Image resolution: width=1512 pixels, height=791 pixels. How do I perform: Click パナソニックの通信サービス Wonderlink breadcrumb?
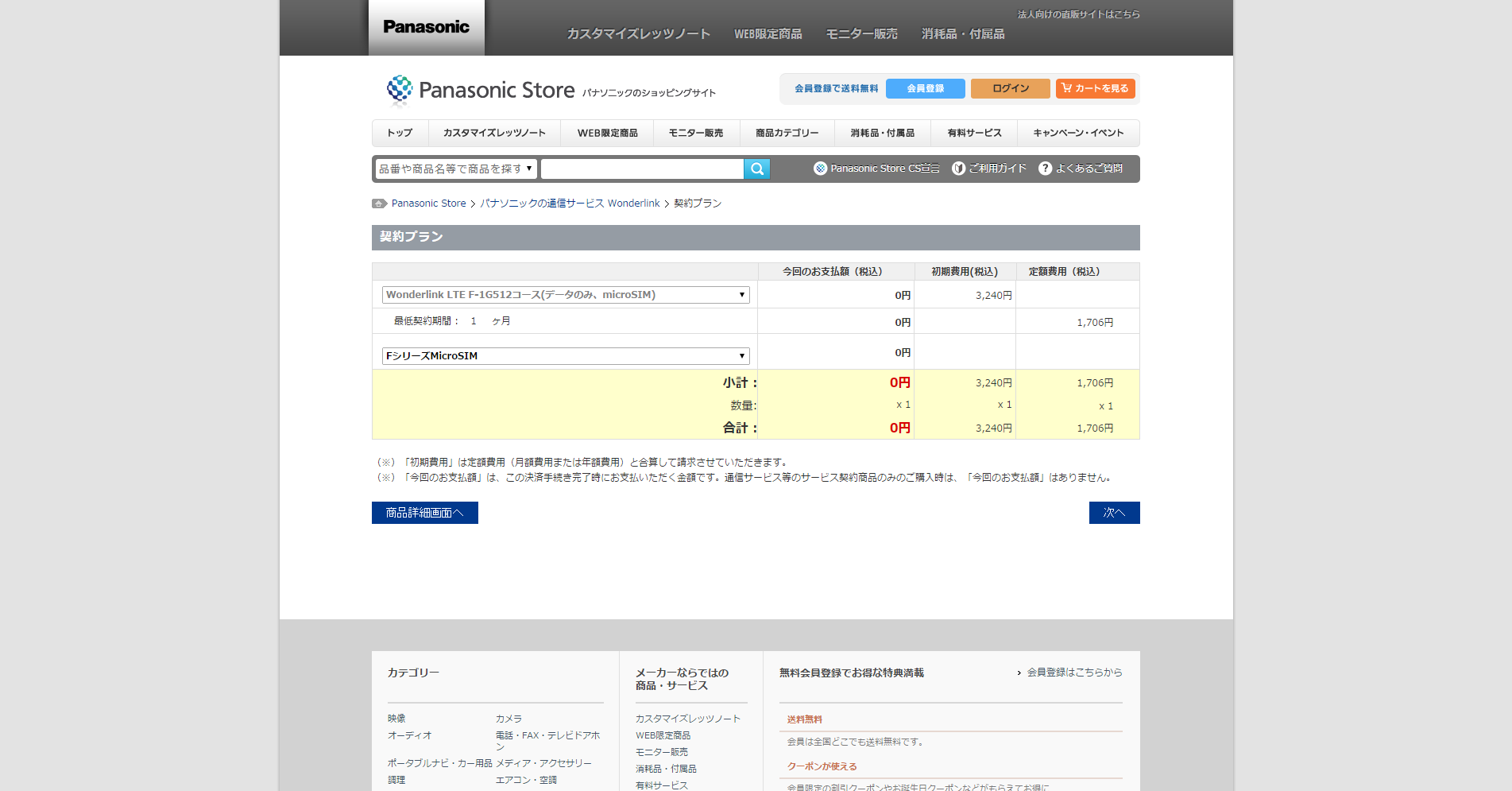point(570,204)
